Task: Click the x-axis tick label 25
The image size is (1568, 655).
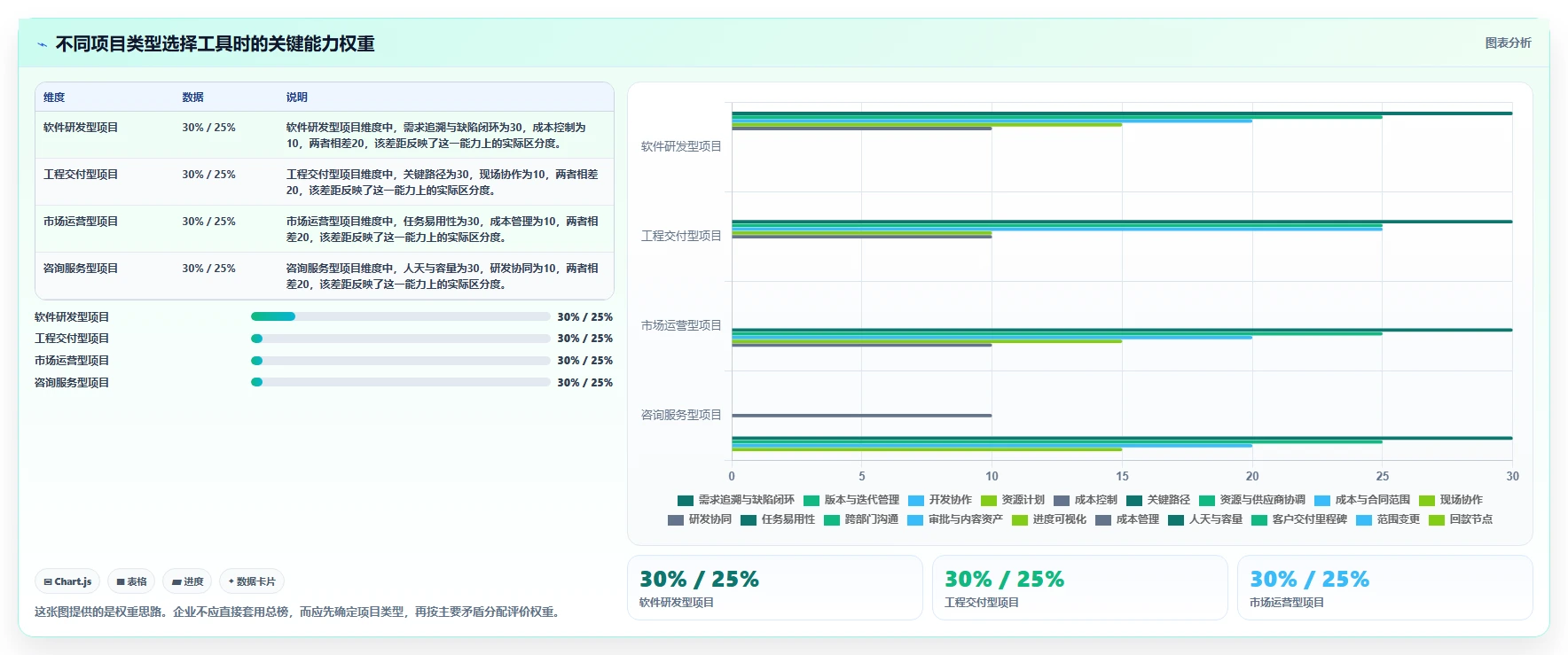Action: coord(1382,476)
